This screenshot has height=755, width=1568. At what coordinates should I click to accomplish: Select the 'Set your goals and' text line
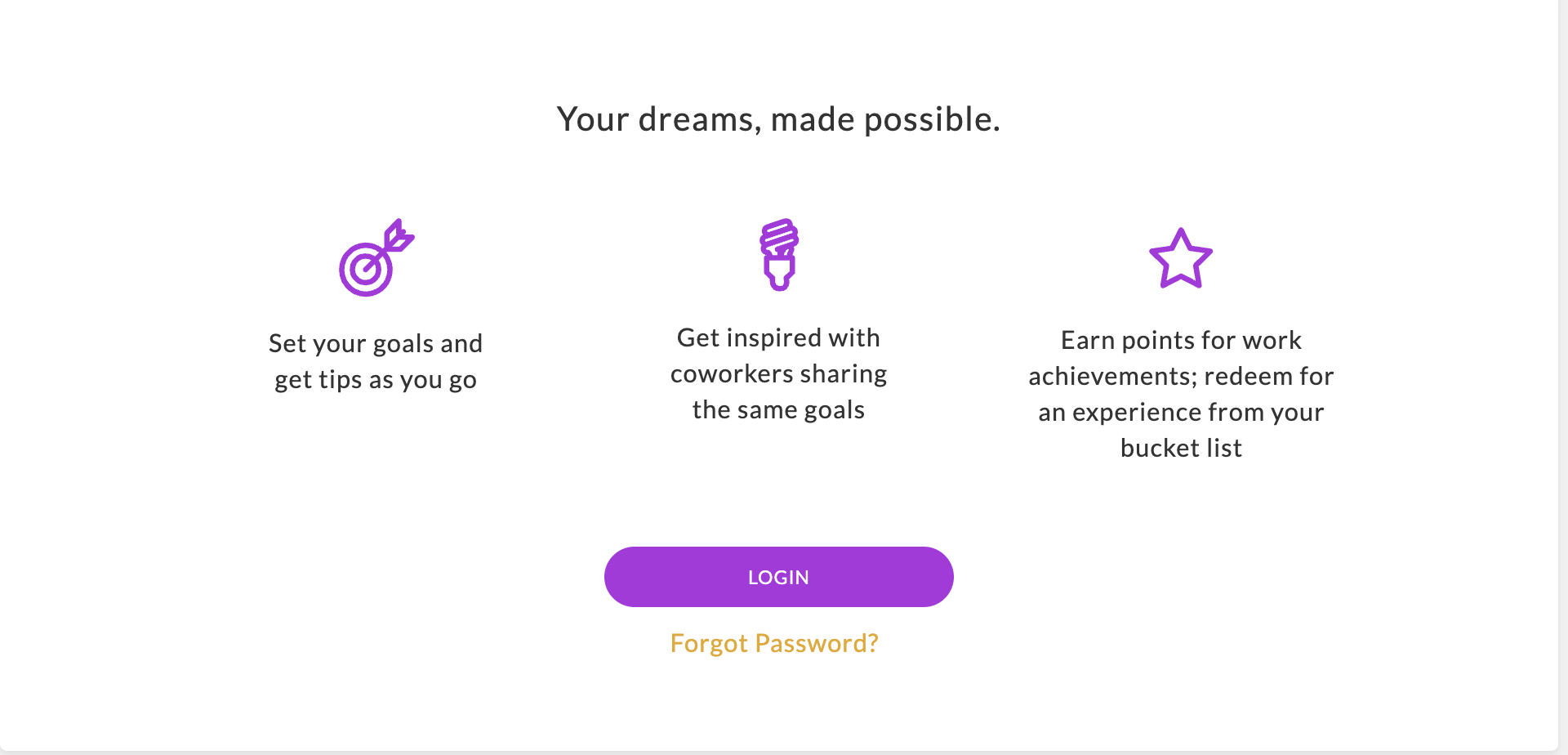pyautogui.click(x=376, y=344)
